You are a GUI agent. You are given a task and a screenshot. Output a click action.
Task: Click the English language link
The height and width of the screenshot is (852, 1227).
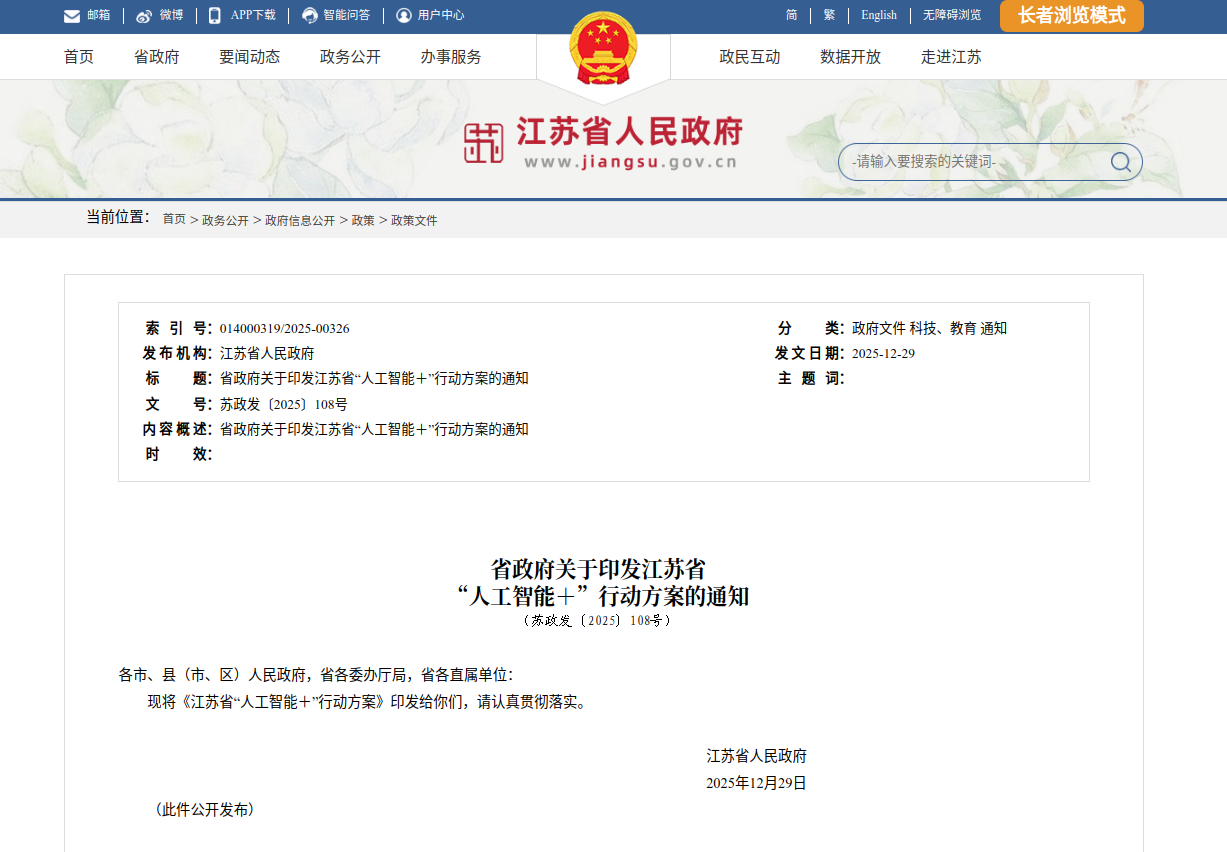[879, 15]
